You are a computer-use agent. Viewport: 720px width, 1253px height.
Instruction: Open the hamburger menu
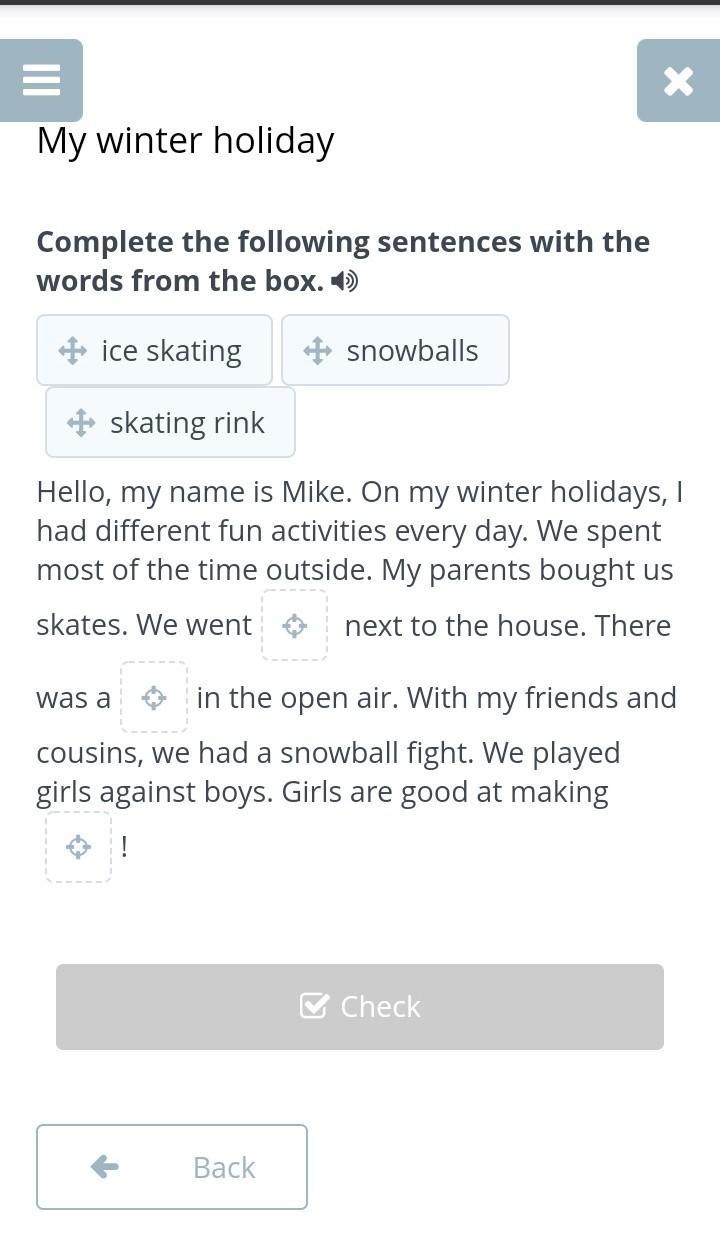pos(41,80)
